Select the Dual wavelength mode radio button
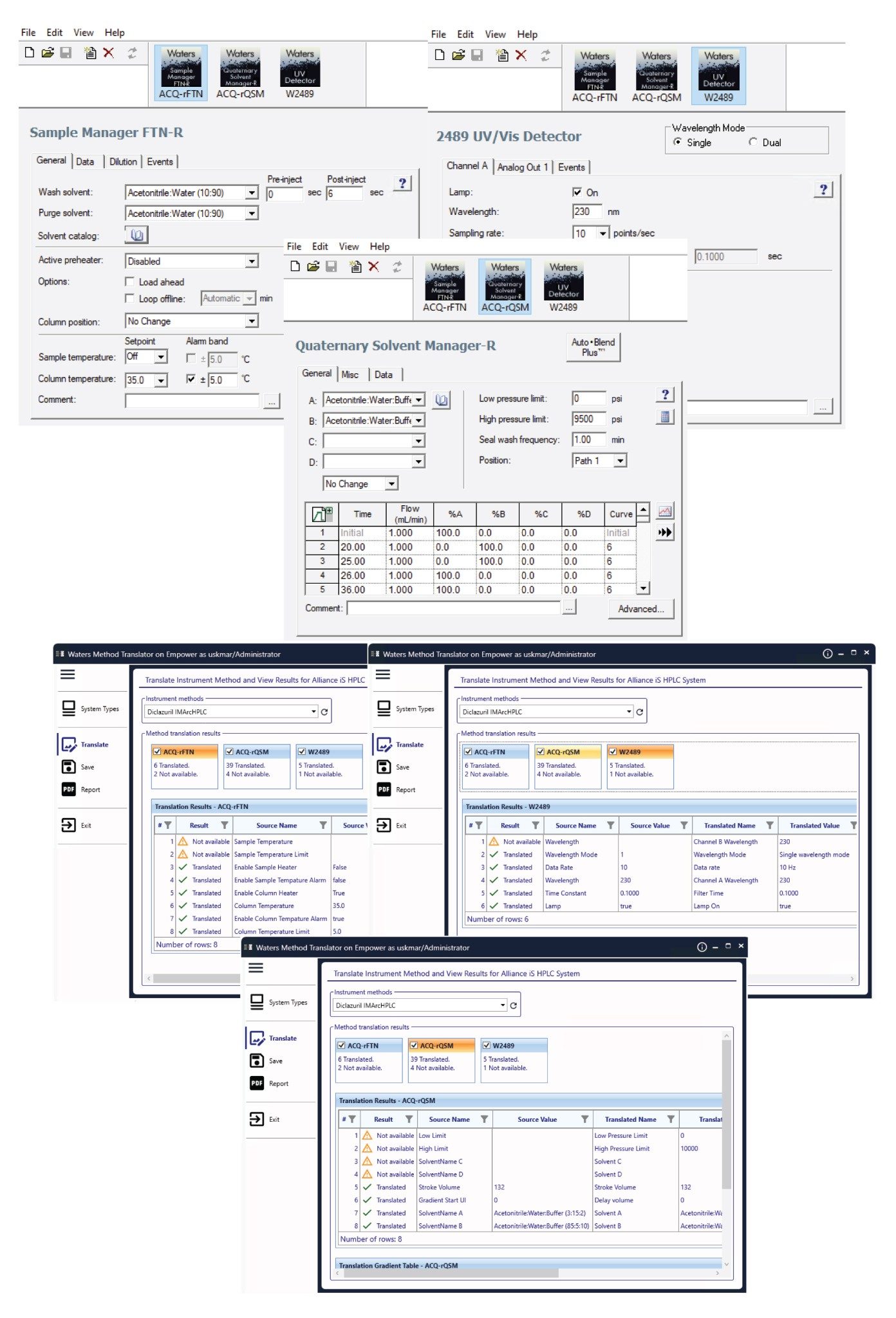This screenshot has width=896, height=1318. (752, 142)
